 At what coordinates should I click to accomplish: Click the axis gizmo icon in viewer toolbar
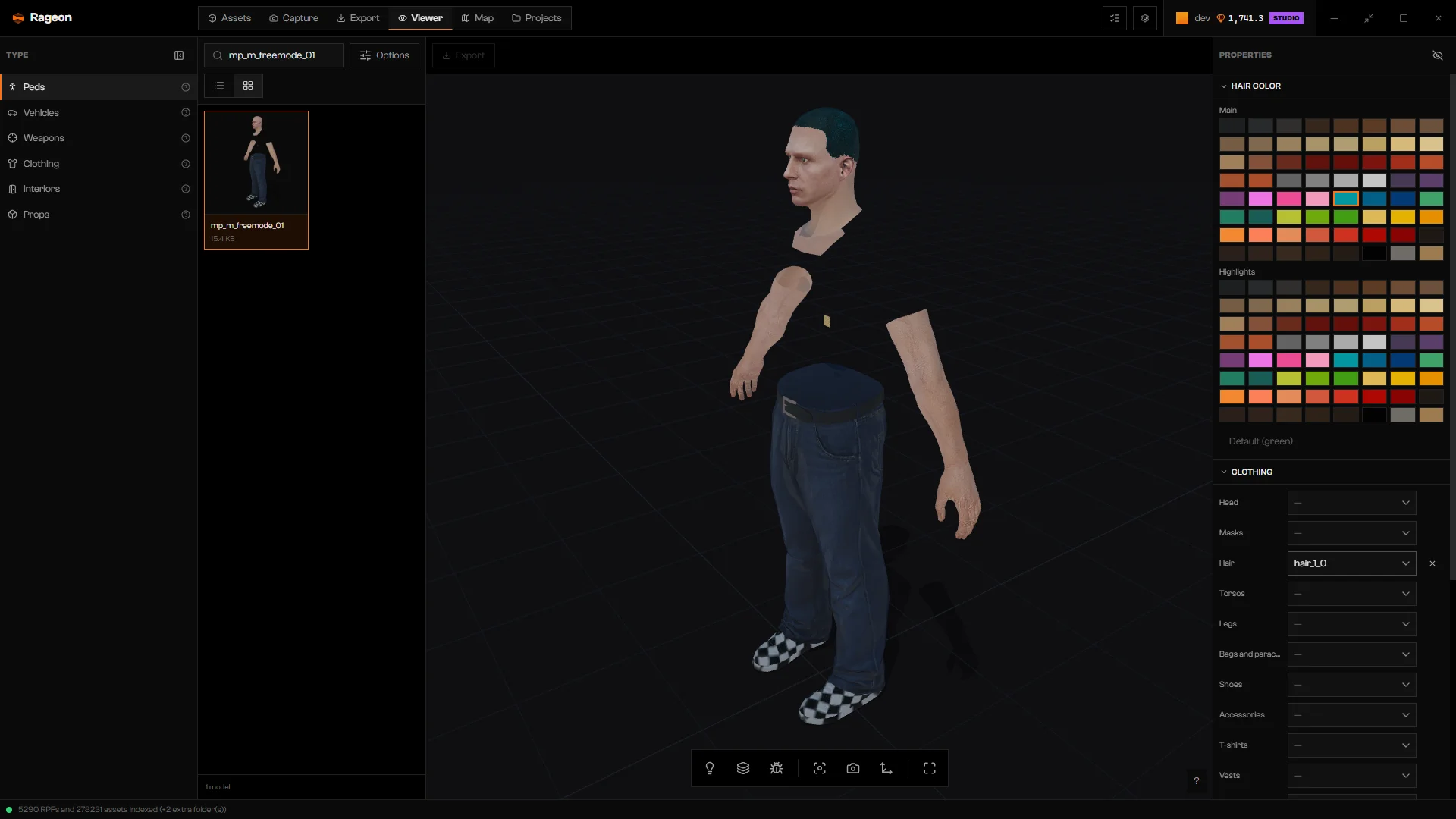886,768
